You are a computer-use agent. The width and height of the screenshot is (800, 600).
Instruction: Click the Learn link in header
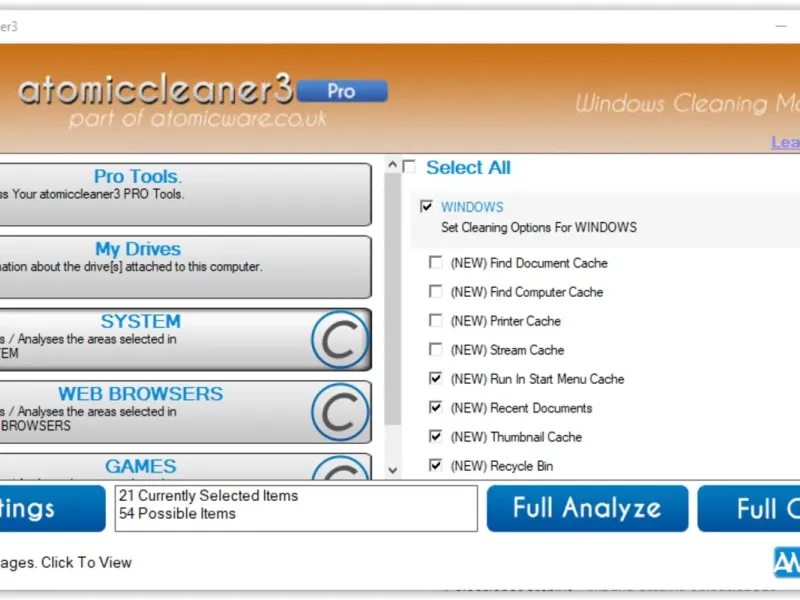coord(785,142)
